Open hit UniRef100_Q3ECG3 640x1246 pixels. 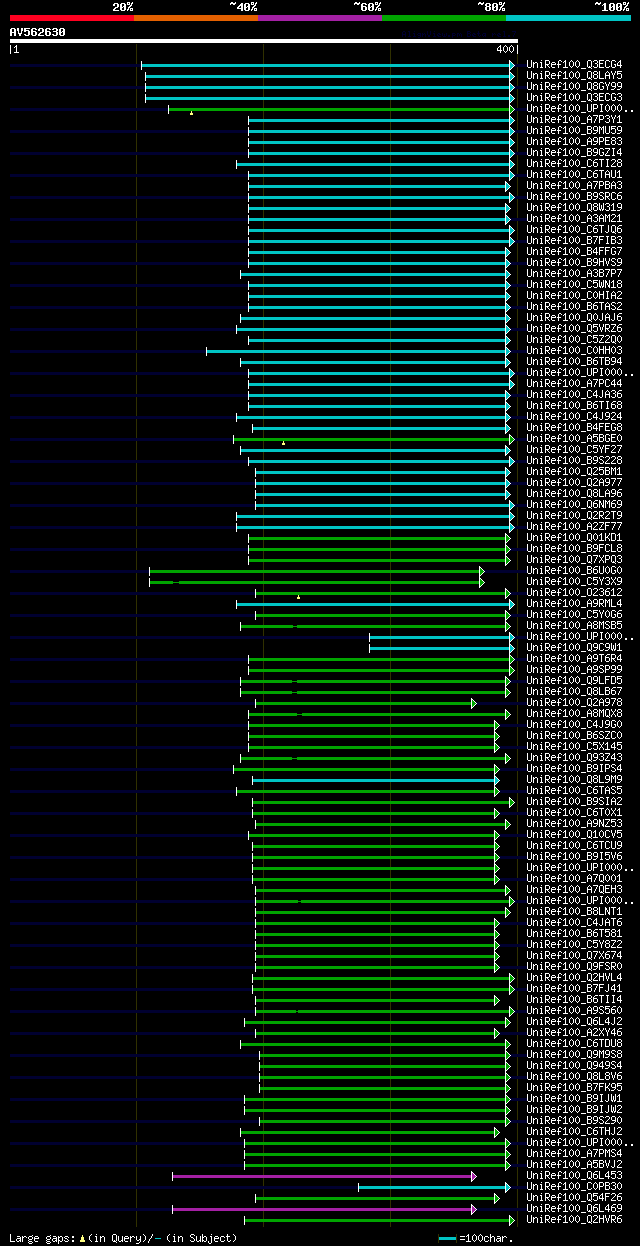pyautogui.click(x=574, y=98)
